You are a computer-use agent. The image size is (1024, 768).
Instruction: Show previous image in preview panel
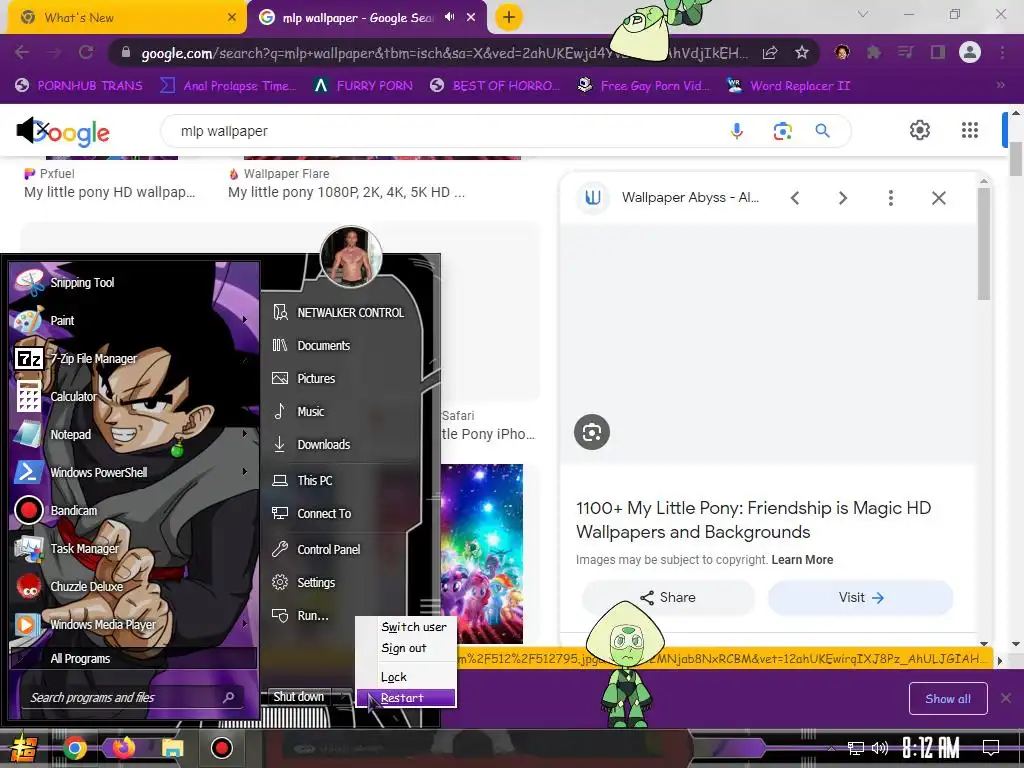[x=795, y=198]
